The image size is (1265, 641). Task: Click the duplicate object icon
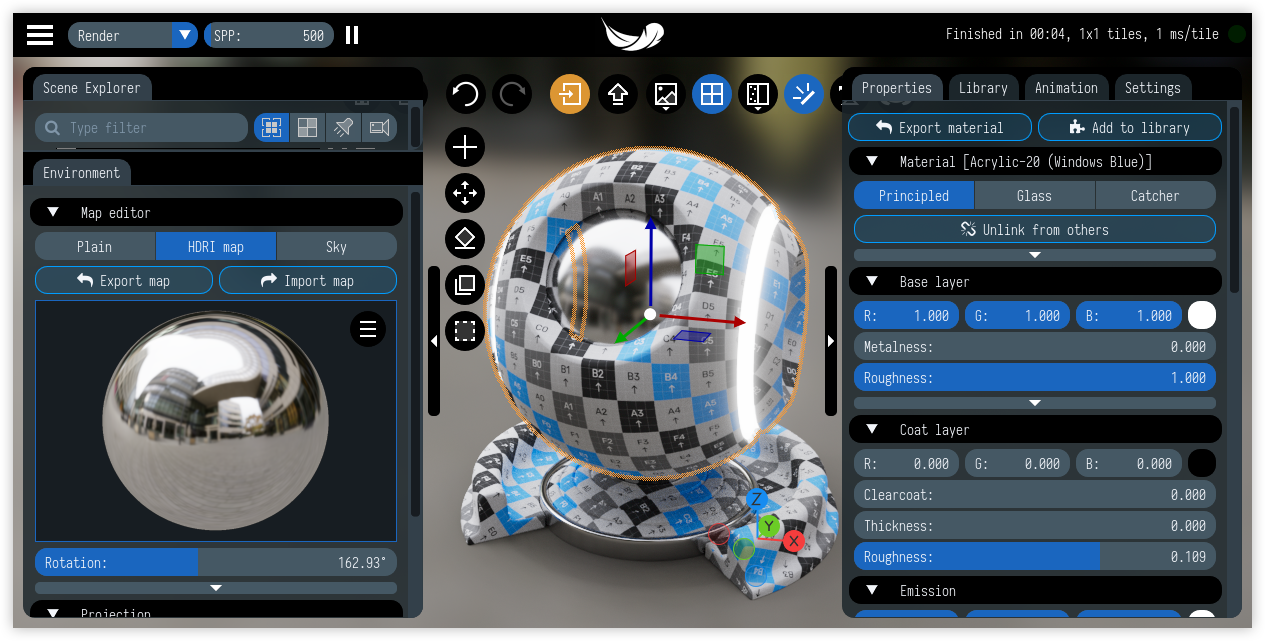coord(465,285)
